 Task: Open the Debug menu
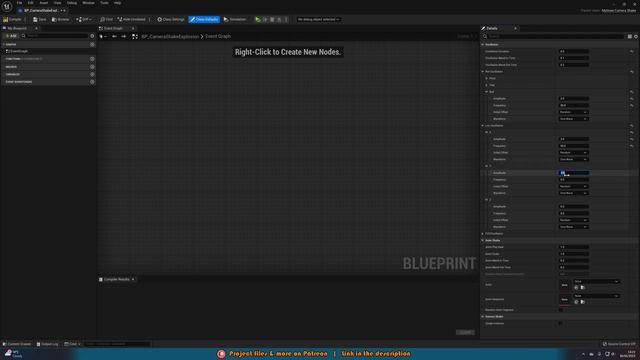(71, 3)
